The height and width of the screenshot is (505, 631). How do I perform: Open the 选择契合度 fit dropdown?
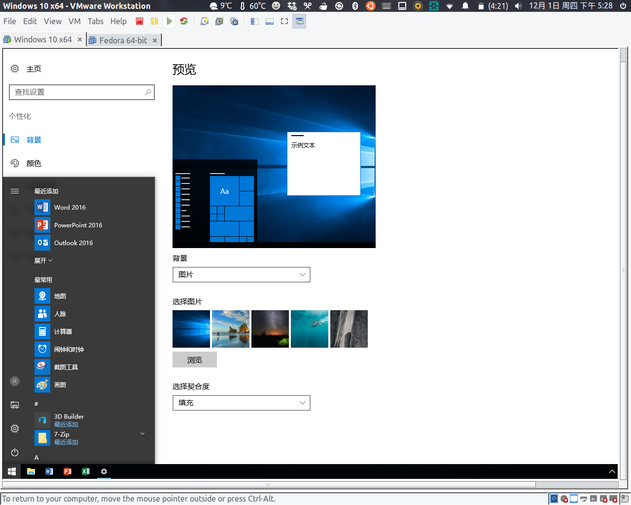(241, 402)
